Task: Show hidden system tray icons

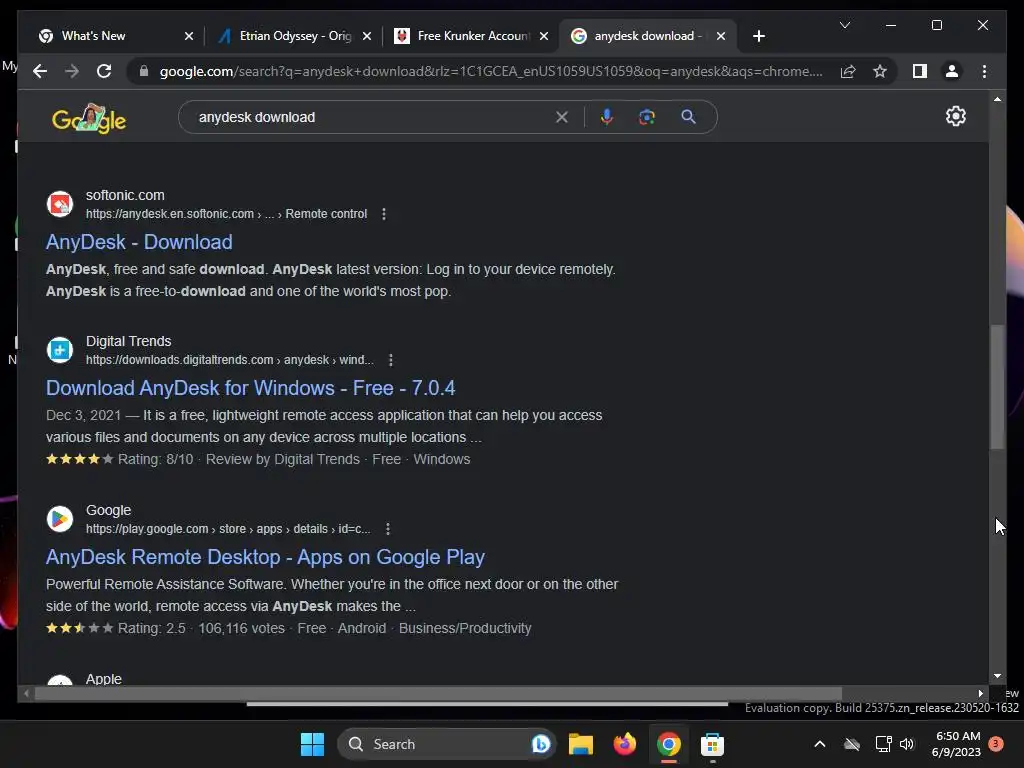Action: (820, 744)
